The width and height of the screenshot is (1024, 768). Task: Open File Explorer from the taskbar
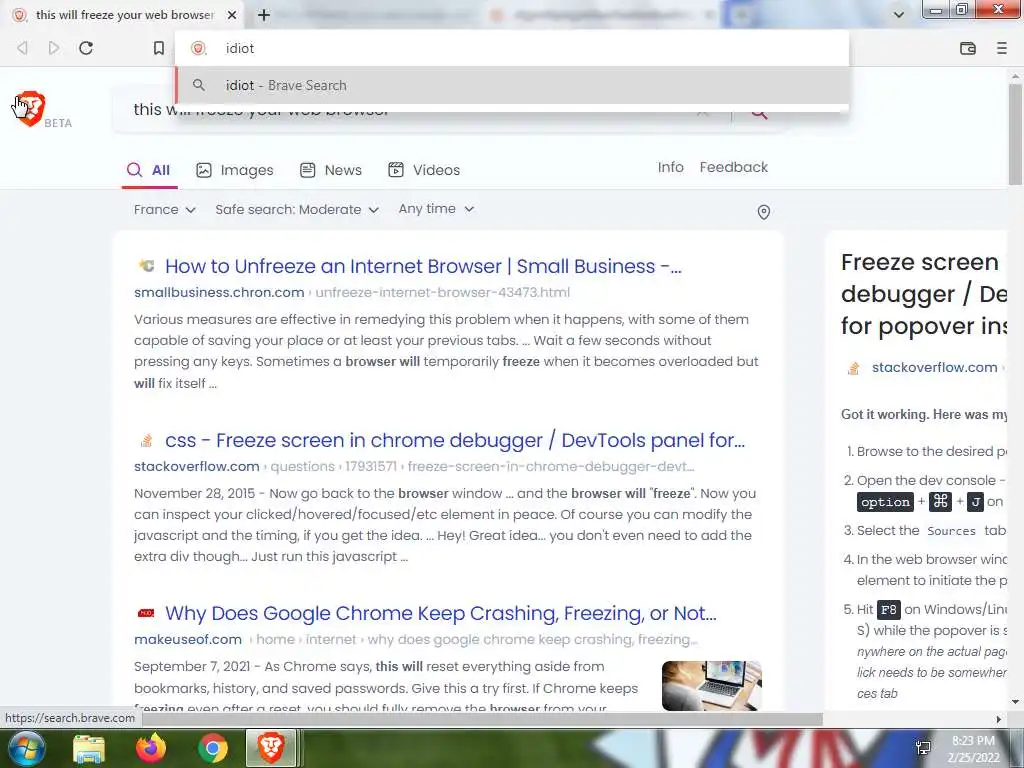coord(89,748)
